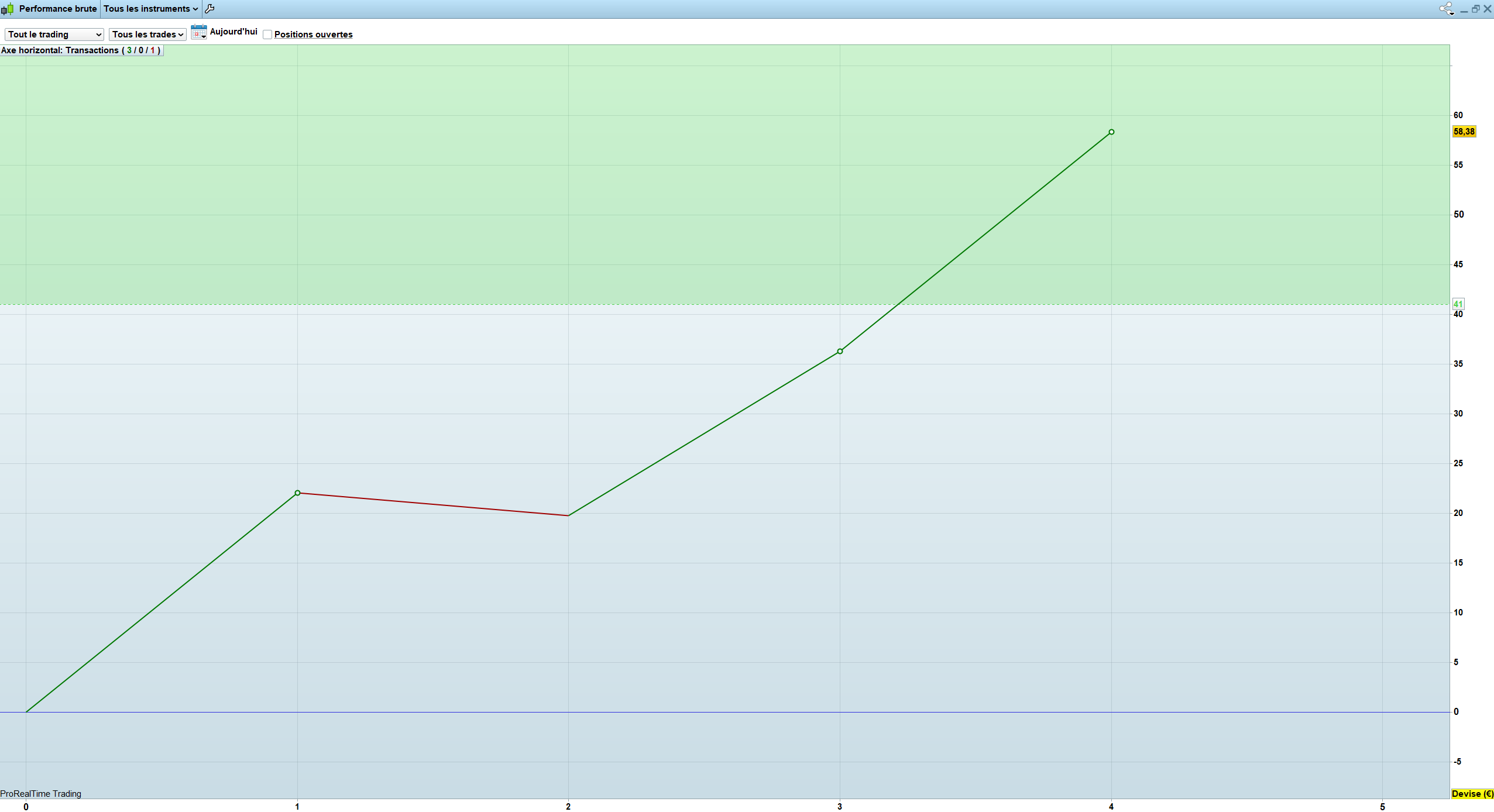Screen dimensions: 1494x812
Task: Click the Devise (€) axis label
Action: pyautogui.click(x=1472, y=794)
